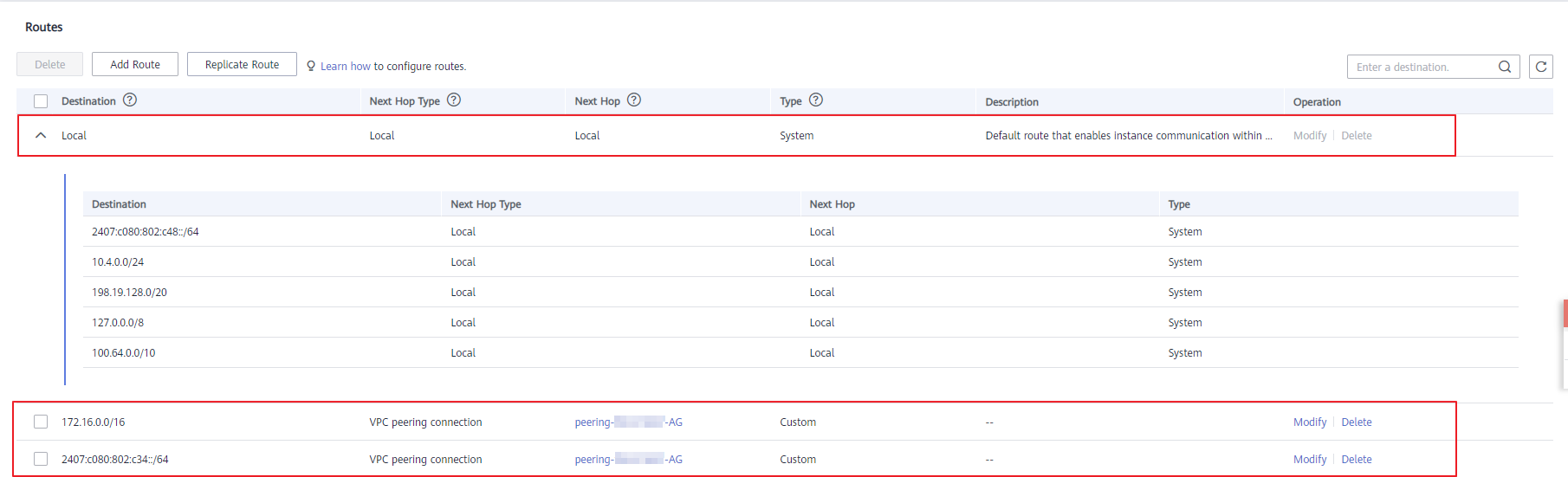Collapse the Local route row
This screenshot has width=1568, height=477.
tap(41, 136)
